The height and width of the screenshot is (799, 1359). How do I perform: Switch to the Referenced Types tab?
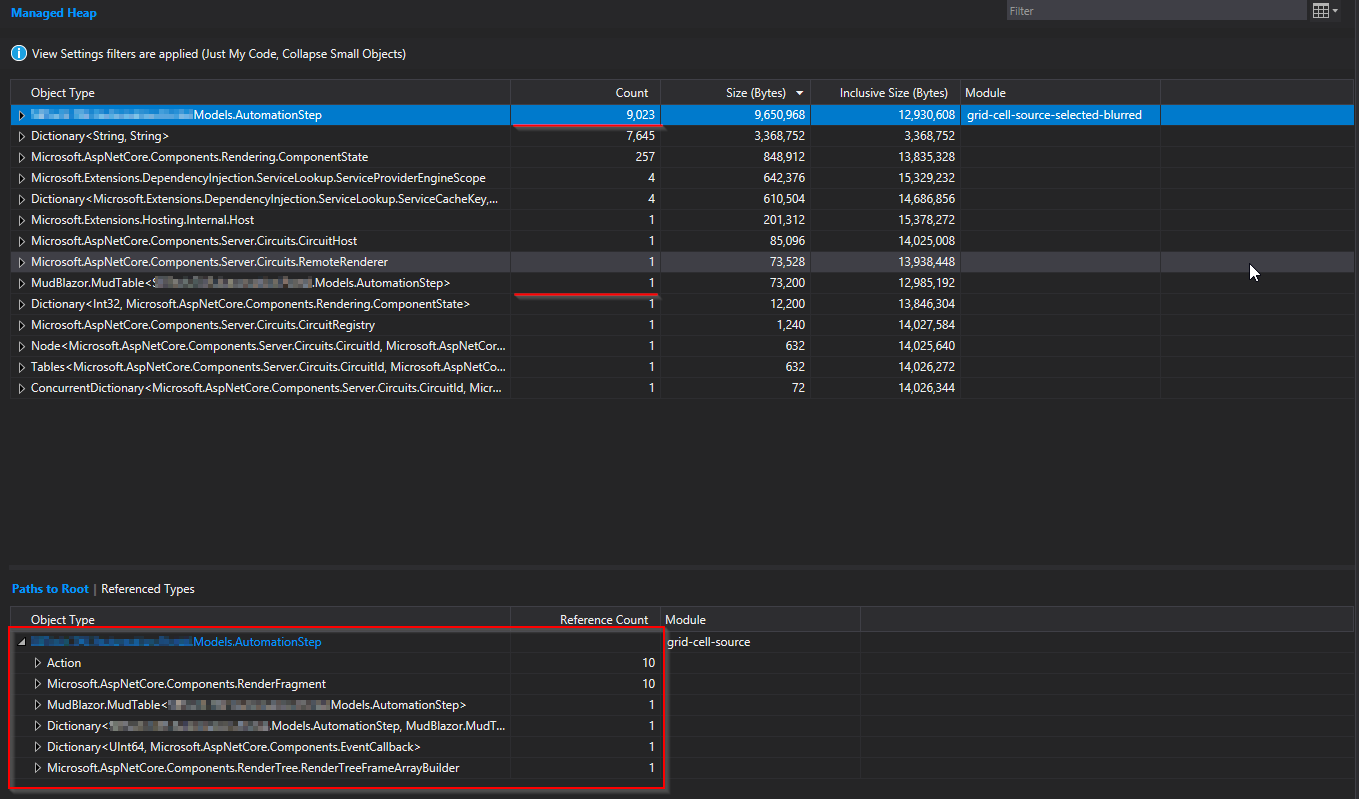click(147, 588)
